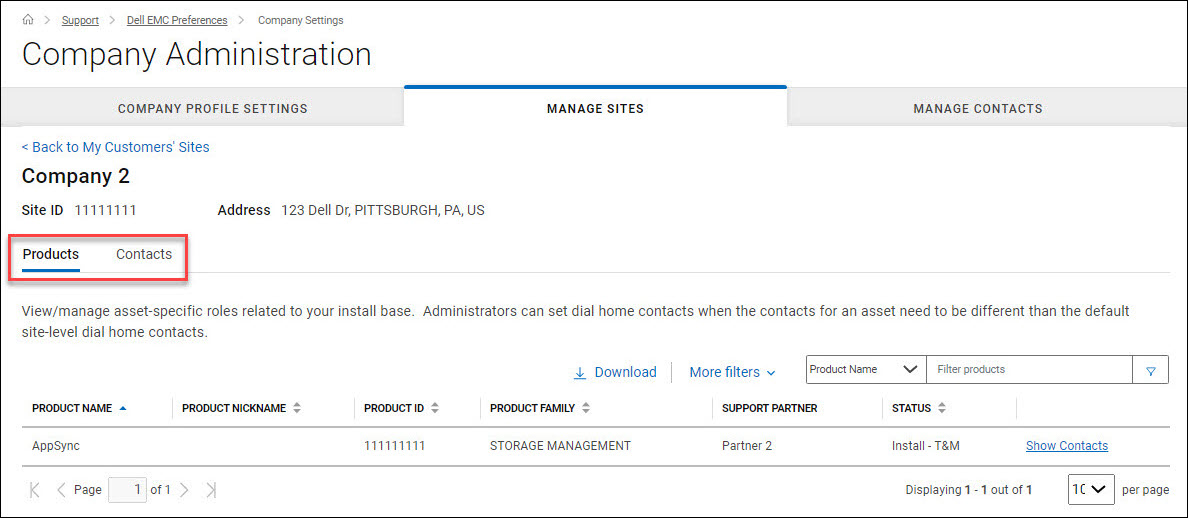Click the funnel filter icon
The height and width of the screenshot is (518, 1188).
point(1150,371)
